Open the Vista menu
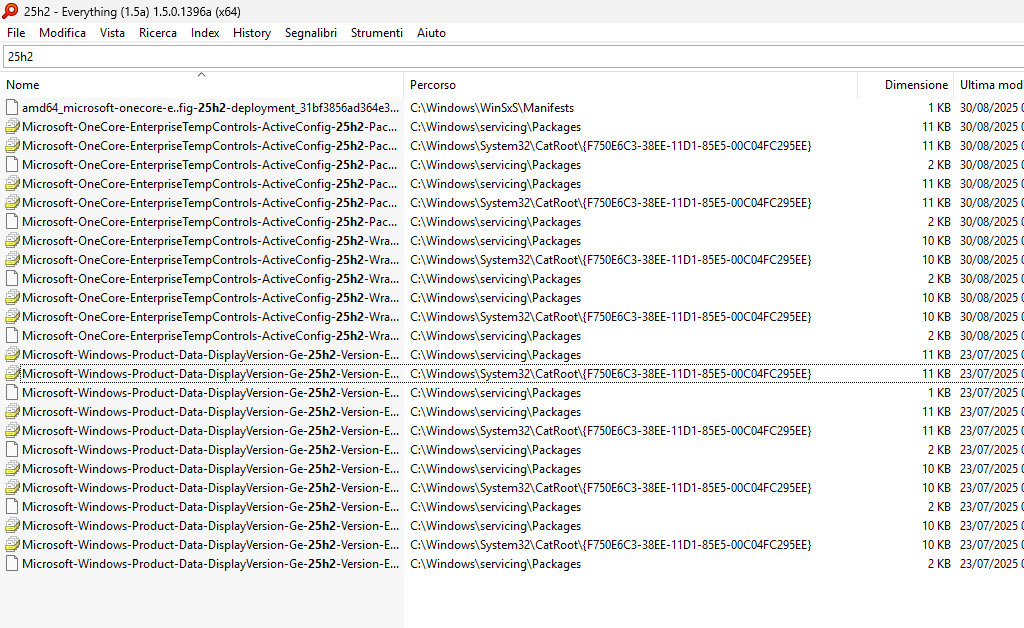1024x628 pixels. tap(112, 33)
